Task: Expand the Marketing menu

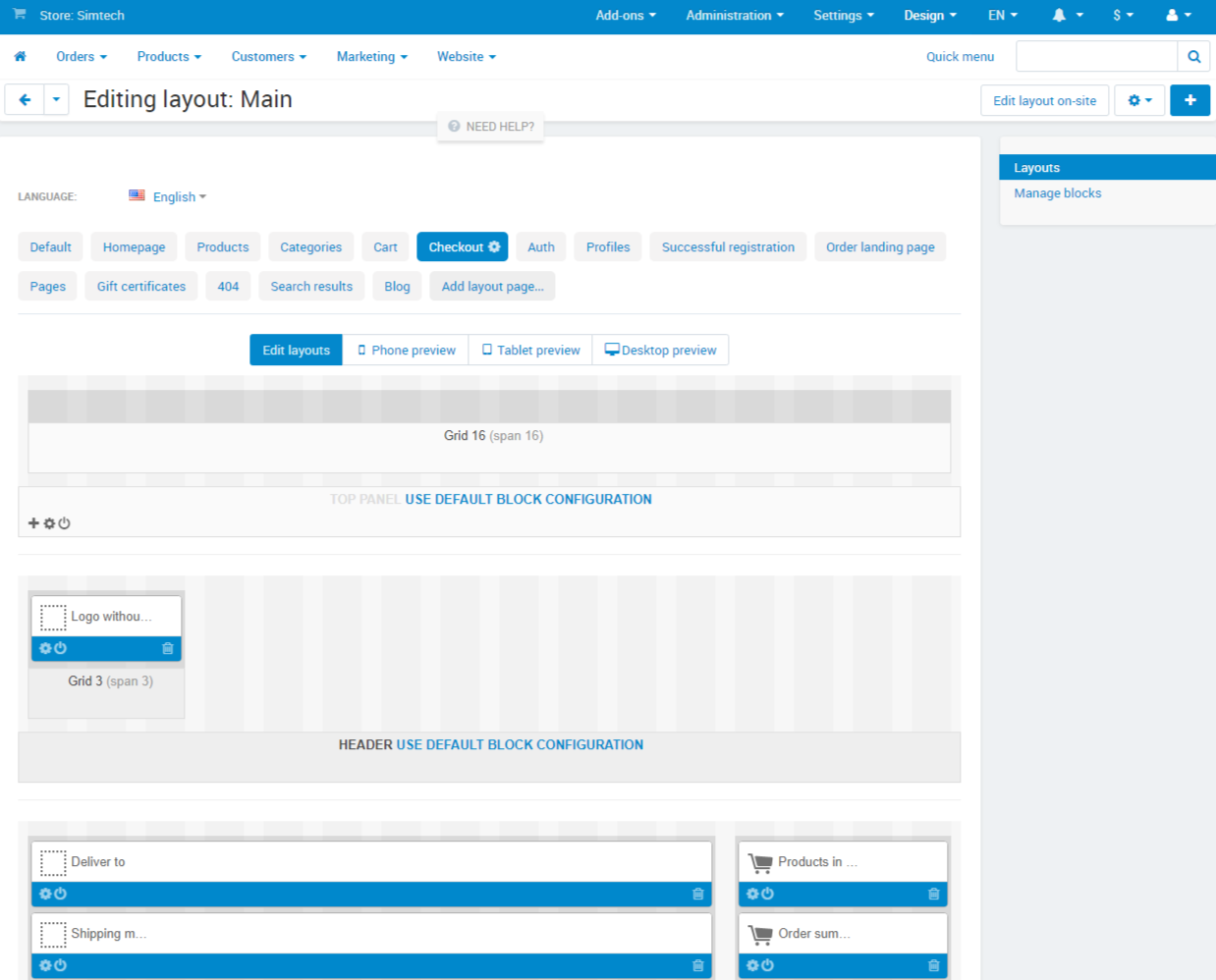Action: coord(372,57)
